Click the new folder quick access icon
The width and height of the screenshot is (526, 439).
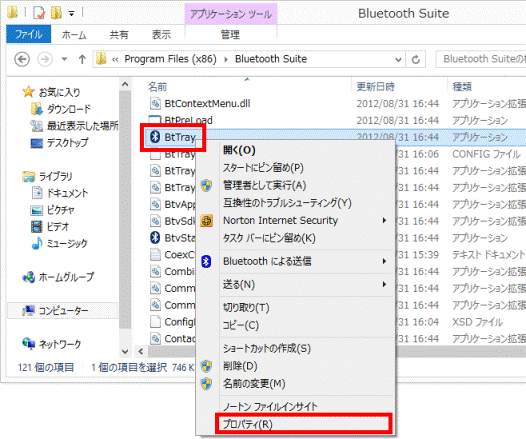tap(56, 13)
